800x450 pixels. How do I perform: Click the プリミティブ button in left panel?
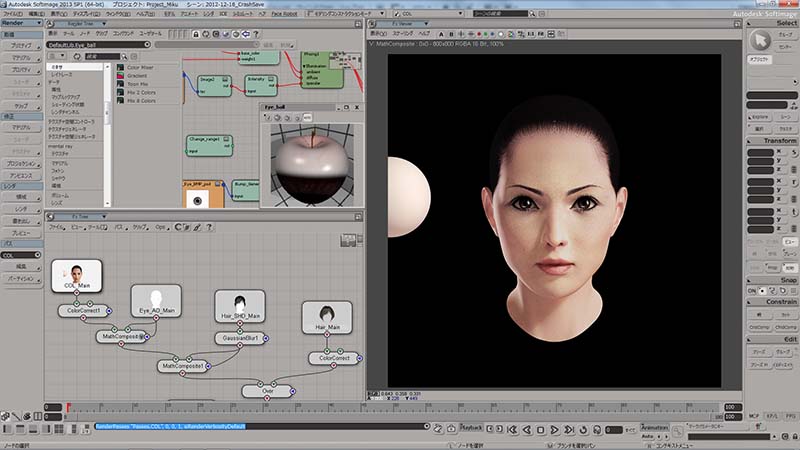21,45
